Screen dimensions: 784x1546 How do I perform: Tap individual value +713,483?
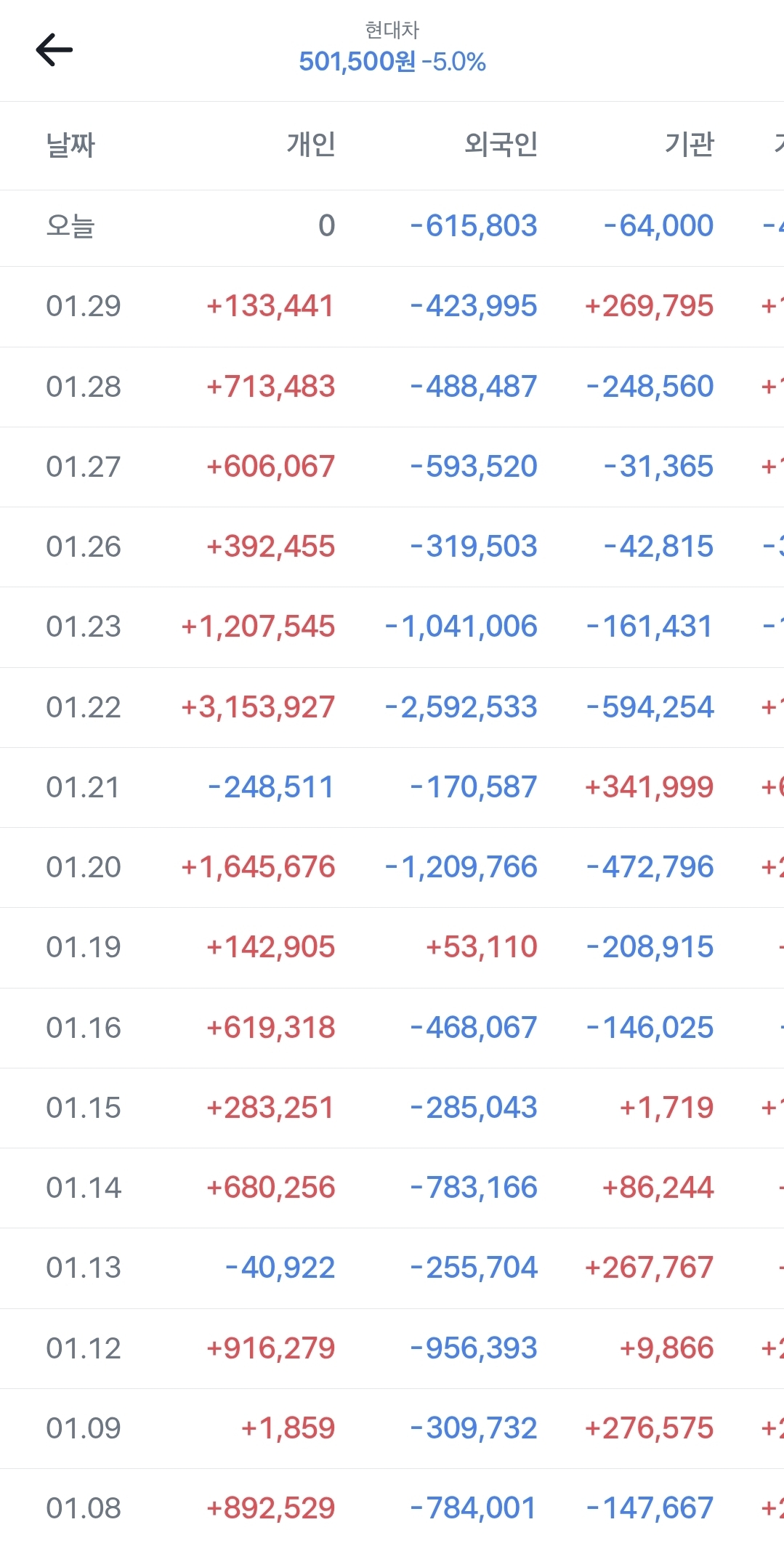(270, 387)
